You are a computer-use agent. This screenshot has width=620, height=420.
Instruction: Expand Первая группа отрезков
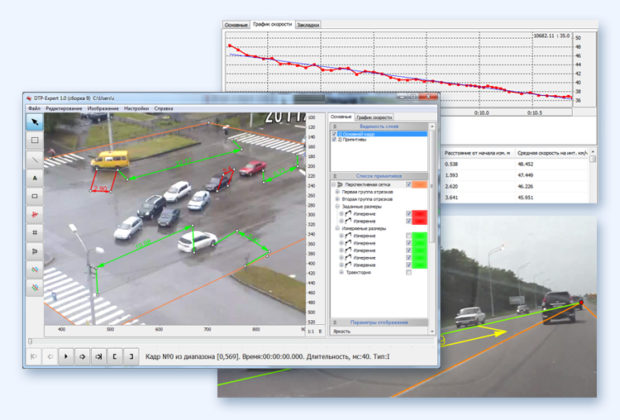[x=338, y=192]
